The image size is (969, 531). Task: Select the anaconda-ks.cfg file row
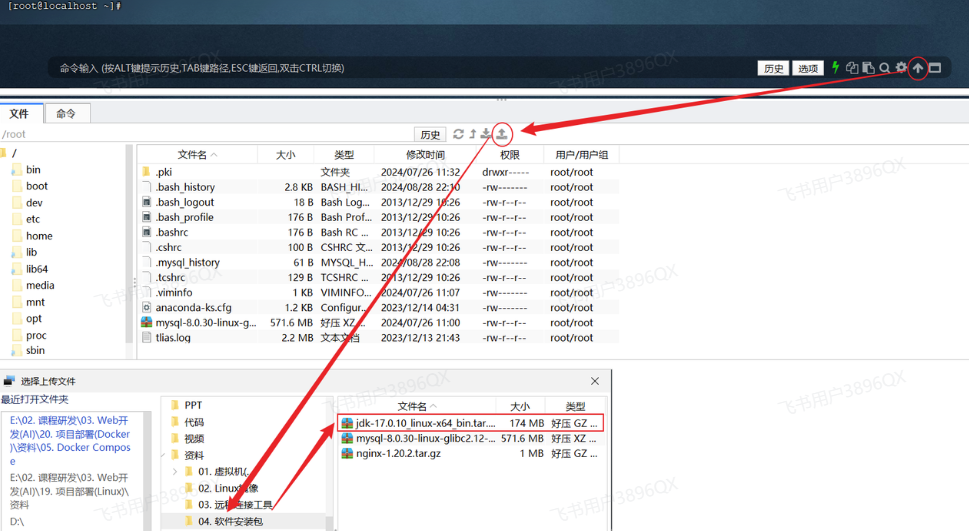click(x=378, y=307)
